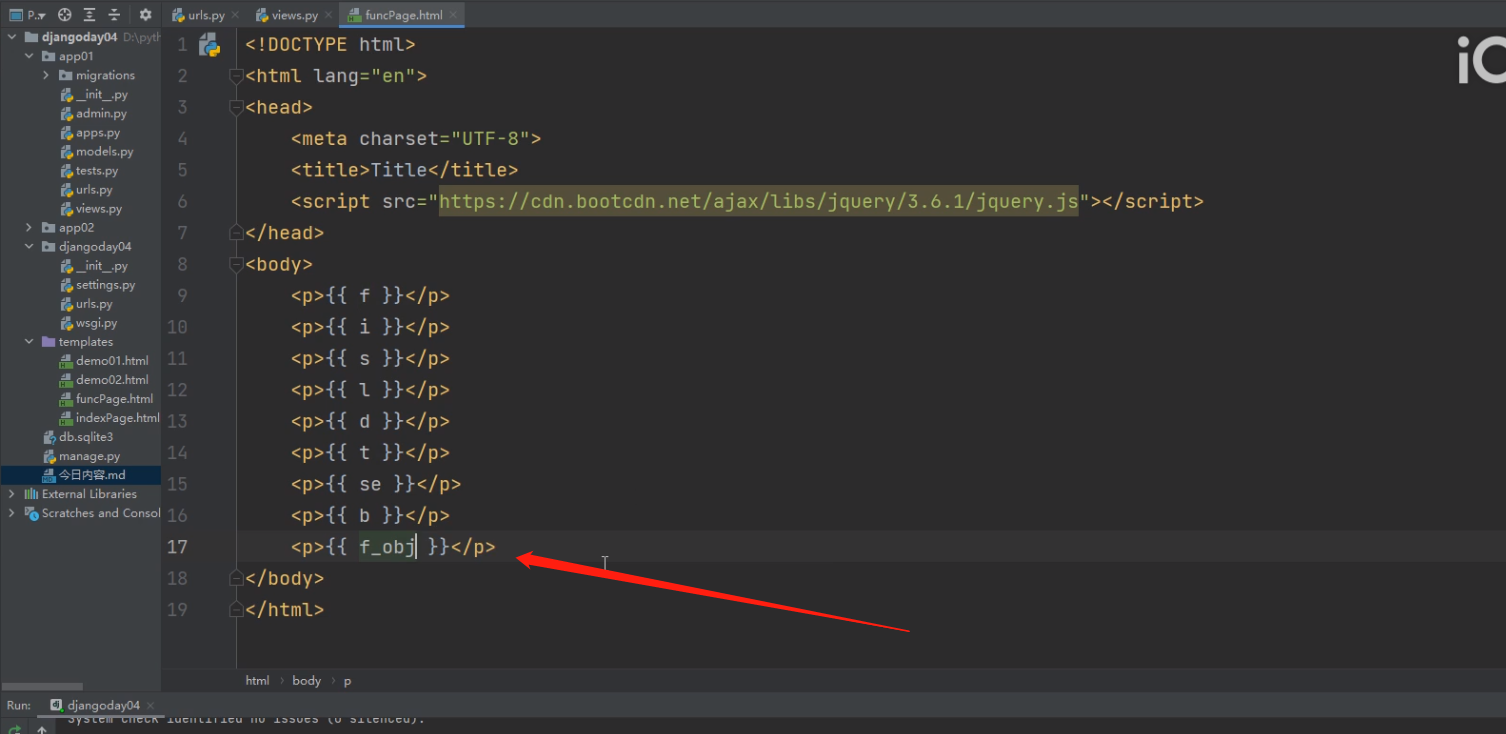Click the html breadcrumb
The width and height of the screenshot is (1506, 734).
point(257,681)
